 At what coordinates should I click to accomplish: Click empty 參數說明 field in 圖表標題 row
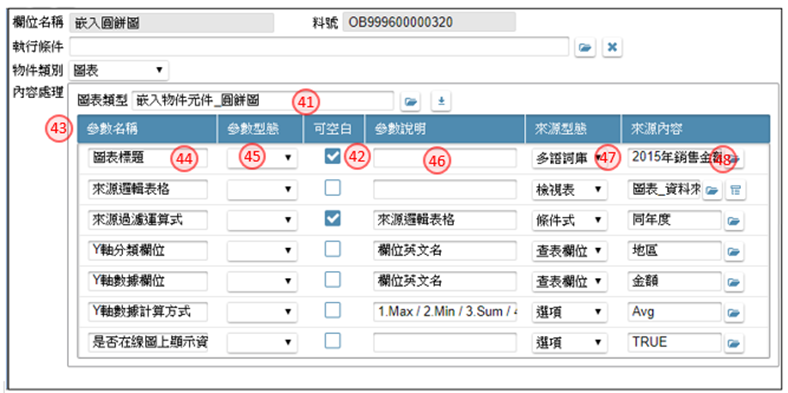click(445, 158)
